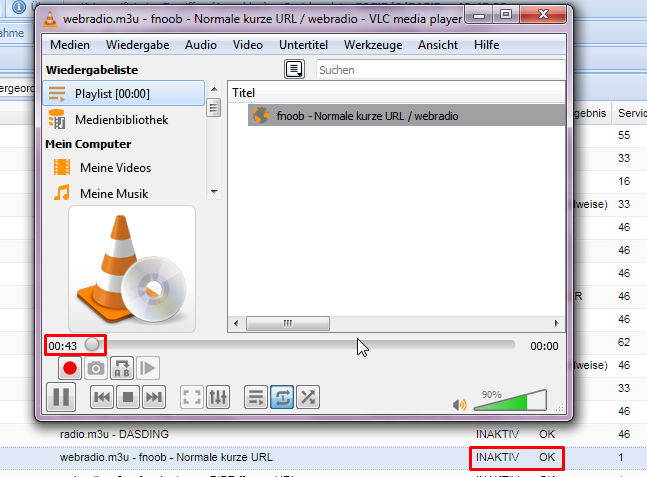Set A-B loop points
Viewport: 647px width, 477px height.
(x=122, y=368)
